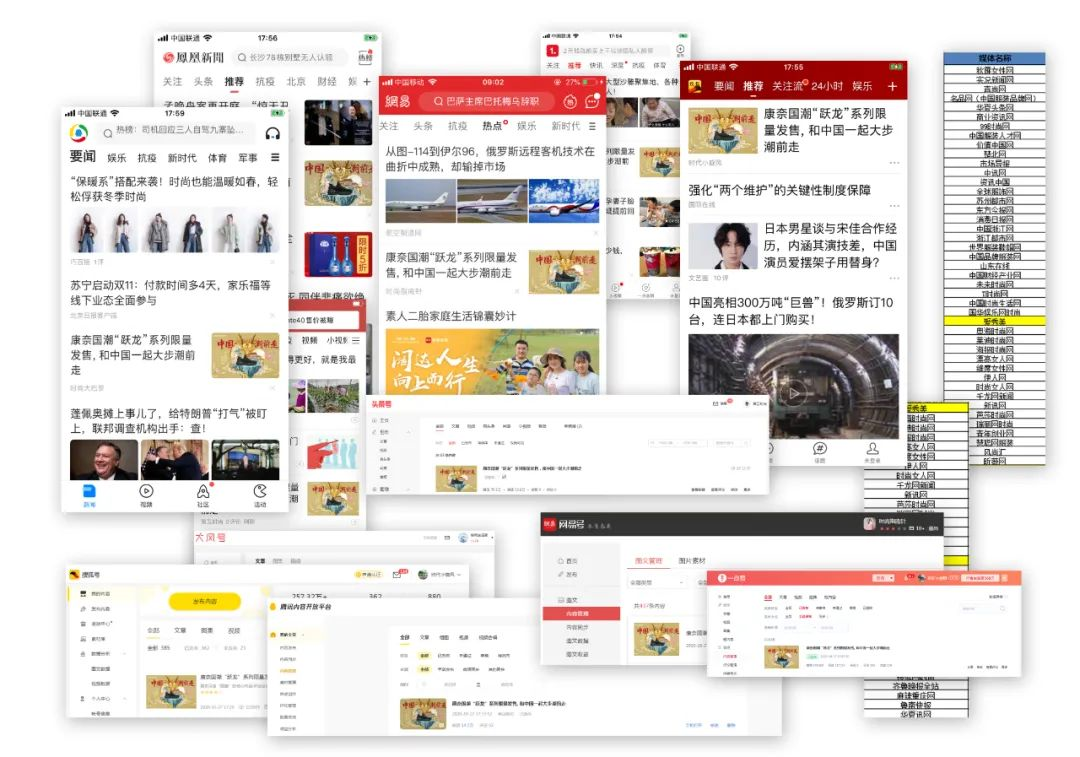The image size is (1080, 757).
Task: Open 日本男星谈与宋佳合作经历 article in Sohu
Action: [x=830, y=245]
